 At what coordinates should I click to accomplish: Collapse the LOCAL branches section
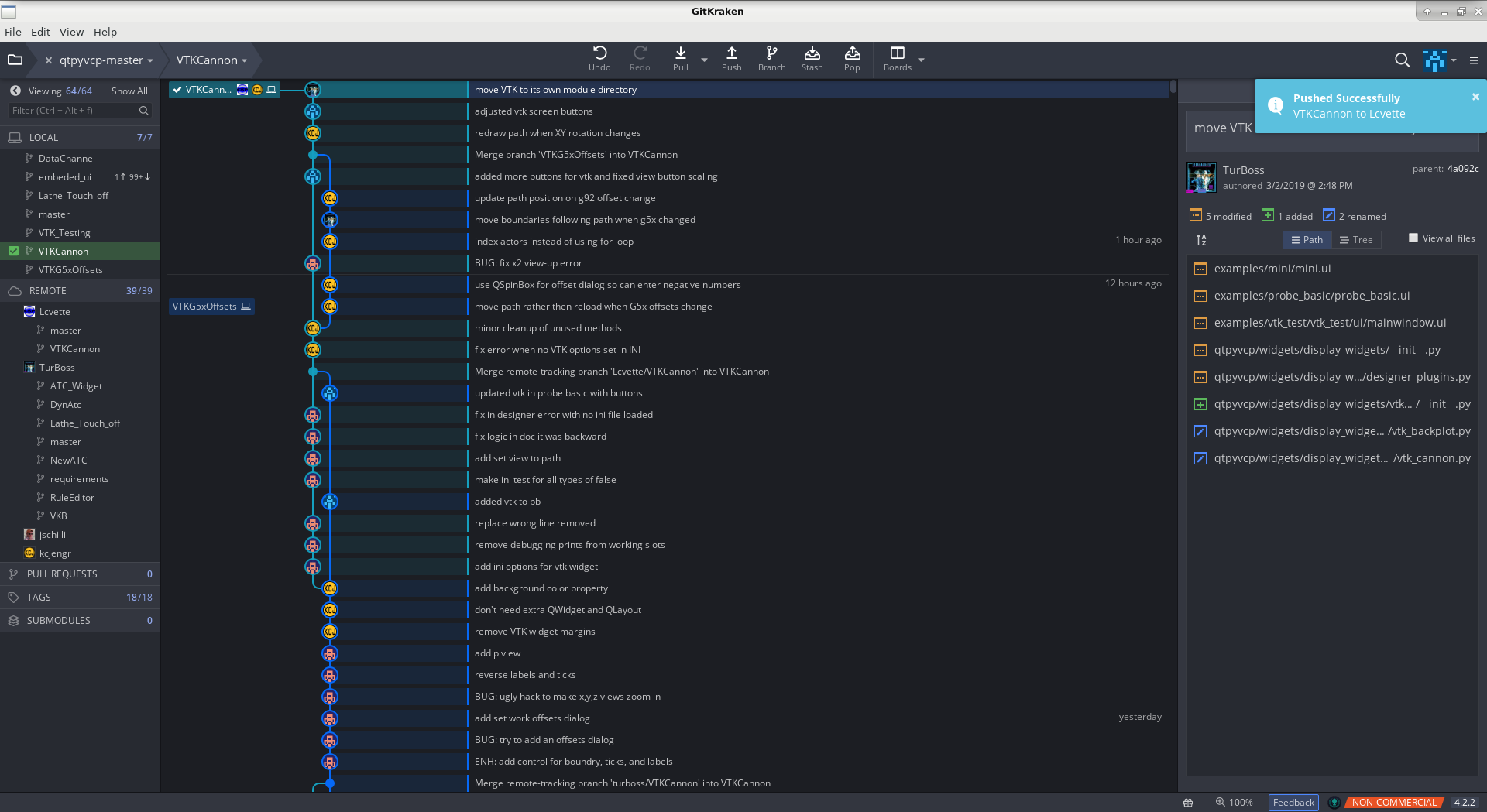[80, 137]
